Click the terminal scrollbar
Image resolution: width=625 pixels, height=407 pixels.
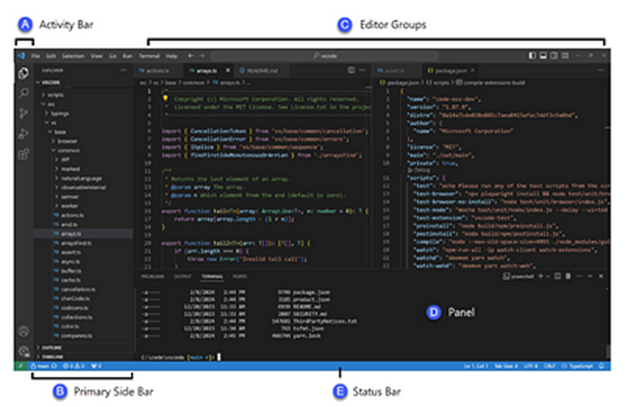[x=607, y=351]
